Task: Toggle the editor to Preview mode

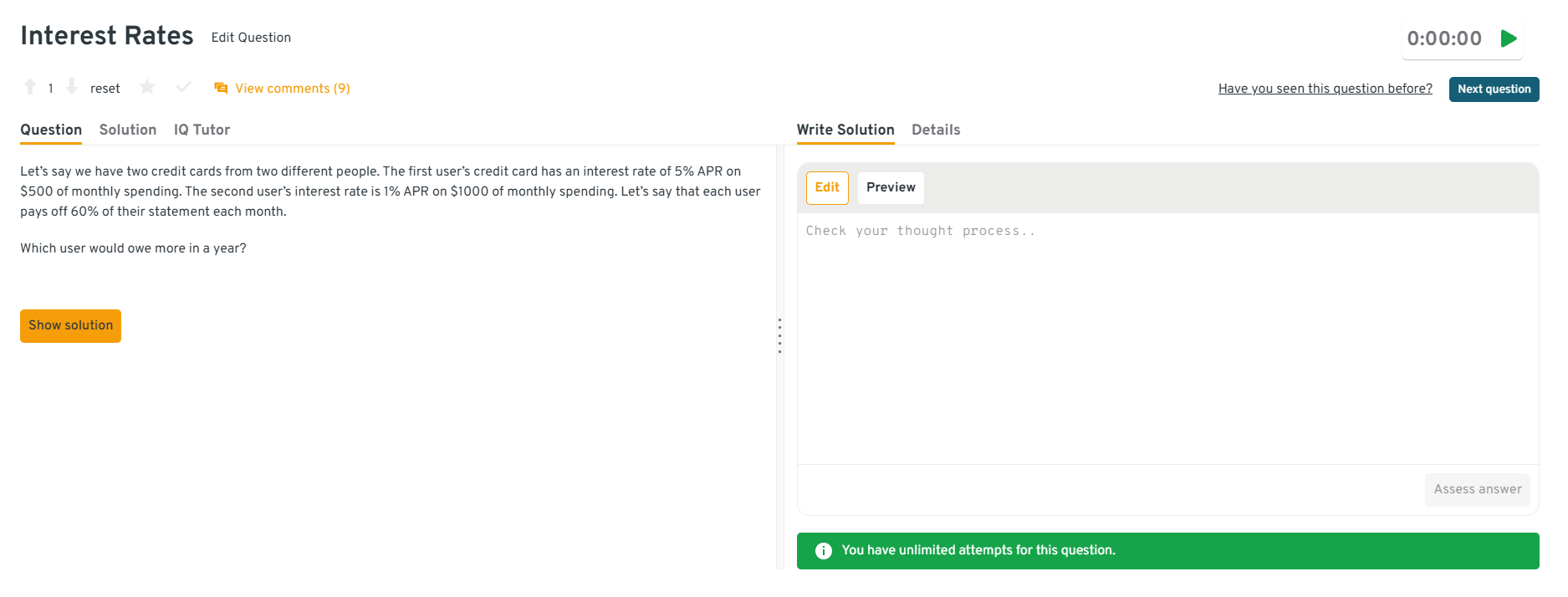Action: coord(891,188)
